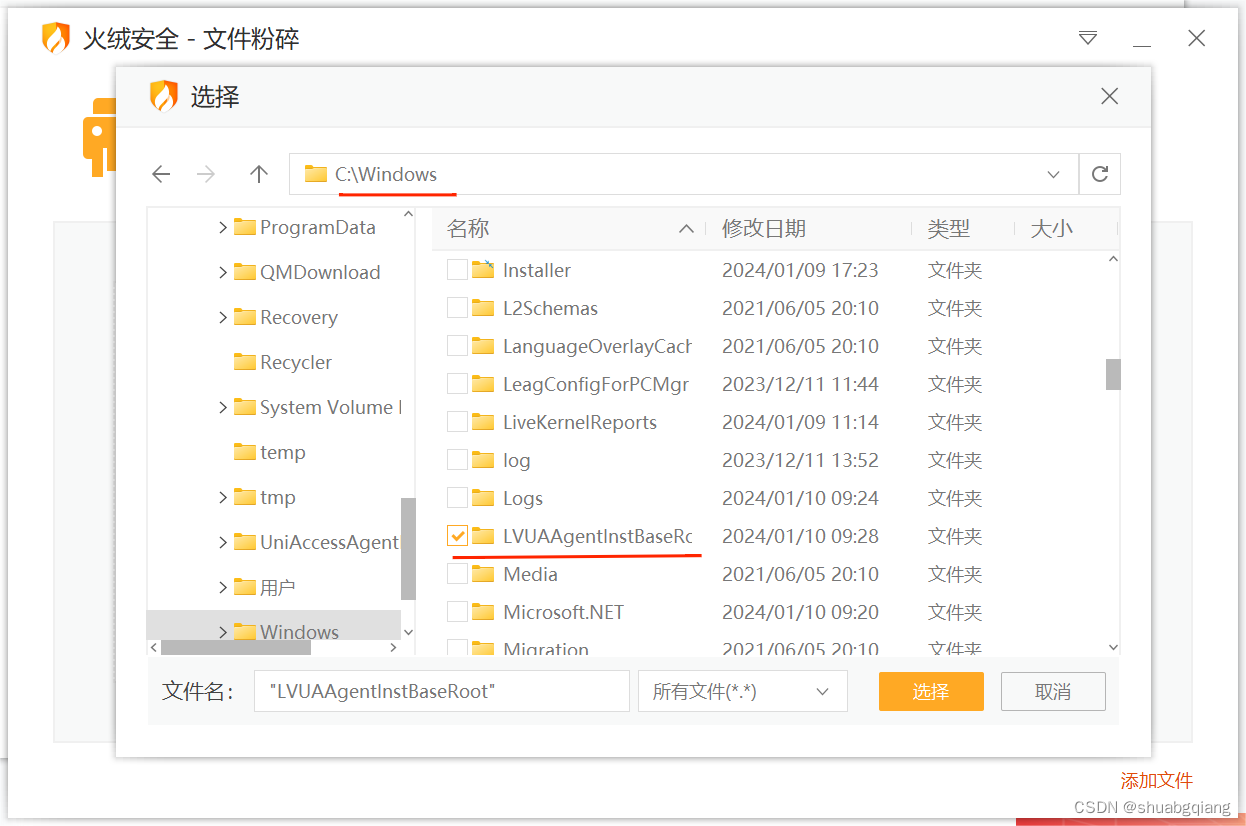Image resolution: width=1246 pixels, height=826 pixels.
Task: Expand the 用户 tree node
Action: tap(223, 587)
